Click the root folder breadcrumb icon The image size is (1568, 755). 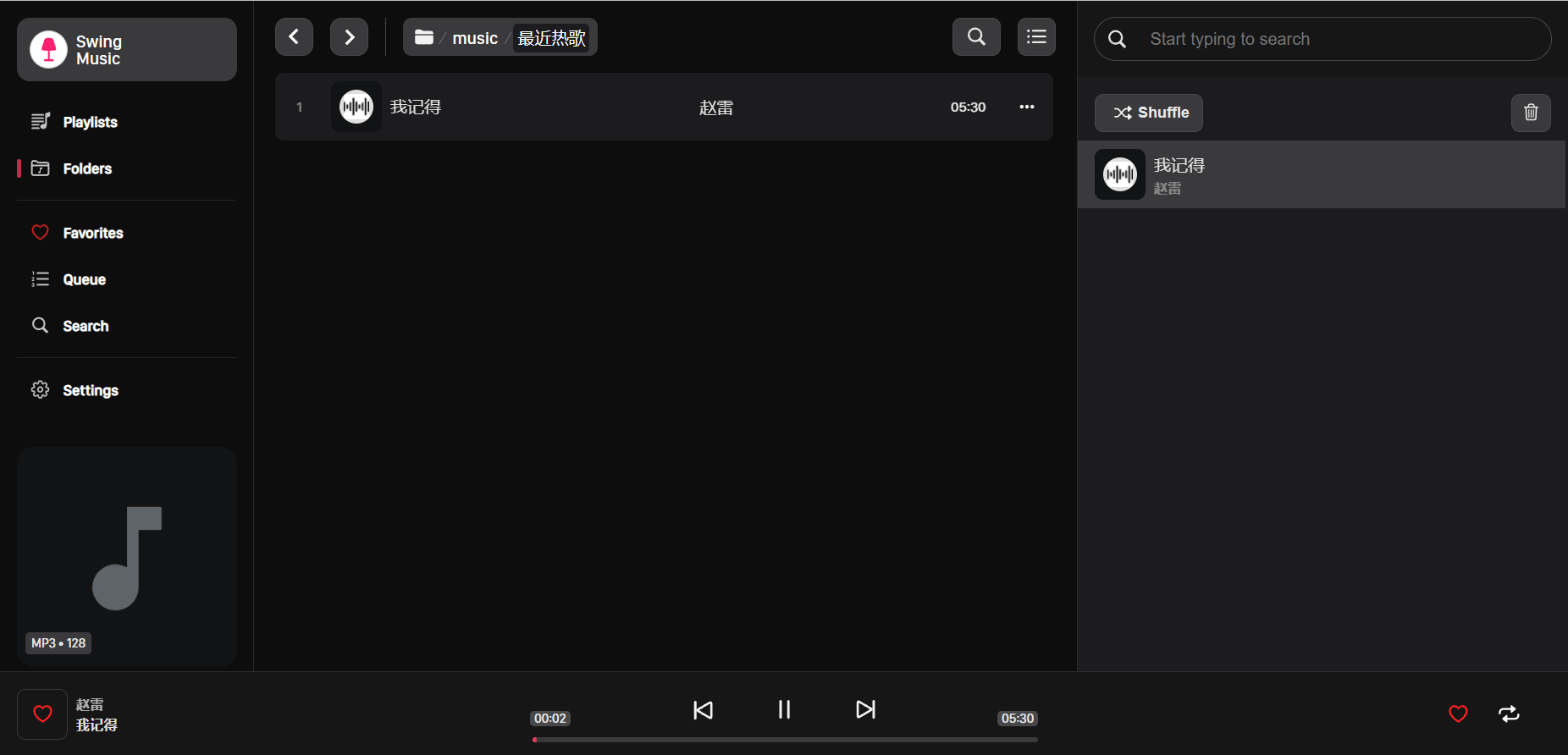424,37
